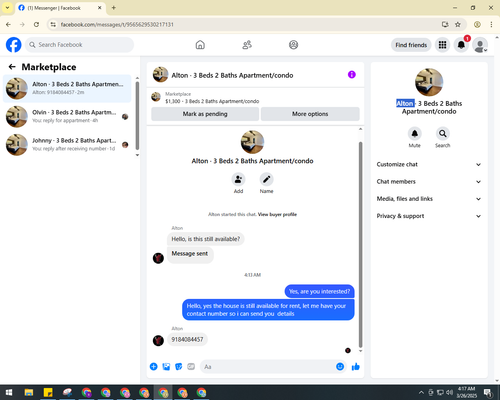
Task: Click Search in conversation magnifier icon
Action: coord(442,134)
